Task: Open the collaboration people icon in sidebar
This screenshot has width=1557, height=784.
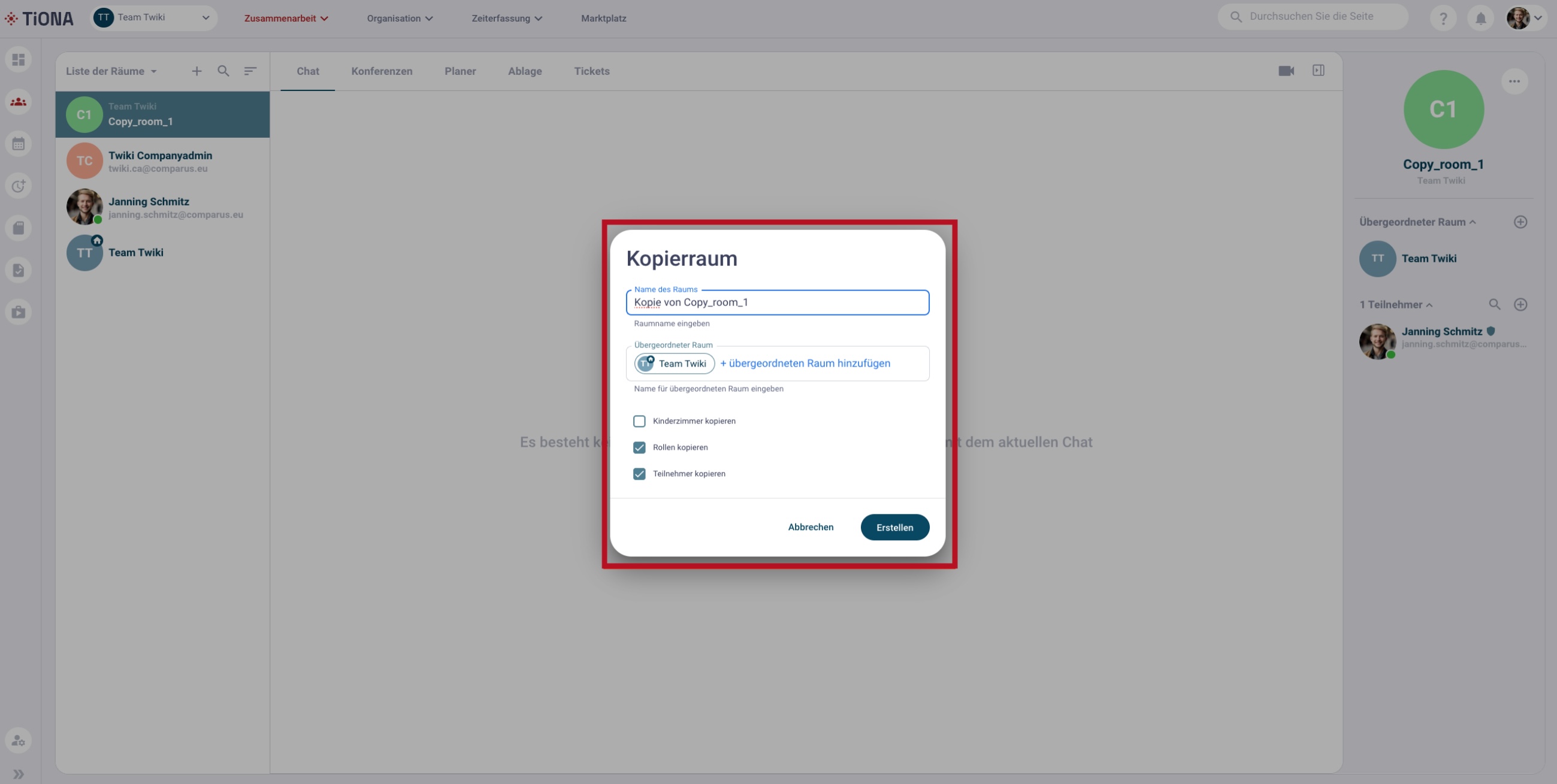Action: (19, 102)
